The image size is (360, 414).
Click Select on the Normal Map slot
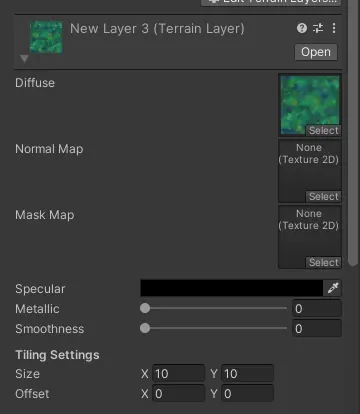(x=324, y=196)
